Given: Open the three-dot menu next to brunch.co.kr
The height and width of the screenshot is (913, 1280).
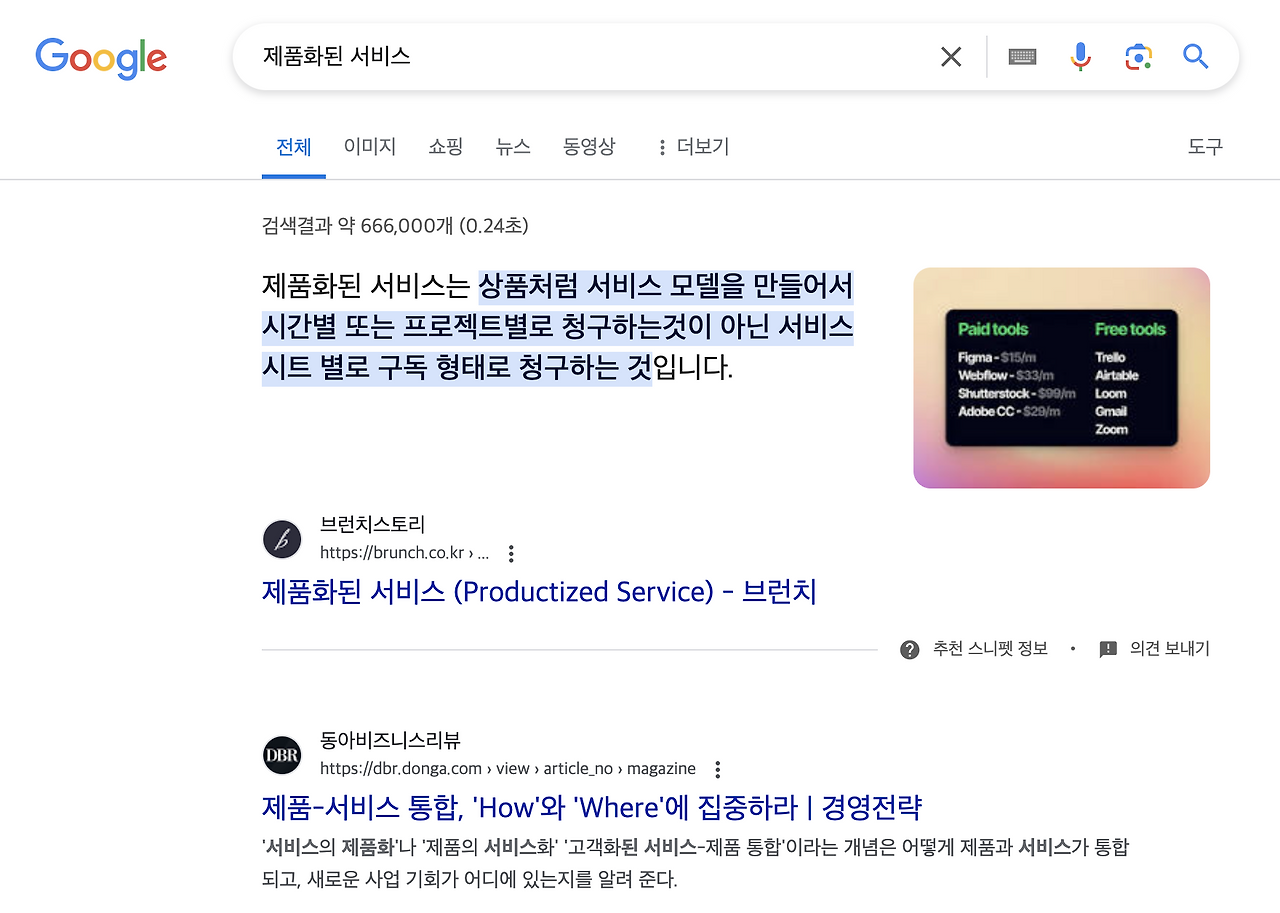Looking at the screenshot, I should (510, 553).
